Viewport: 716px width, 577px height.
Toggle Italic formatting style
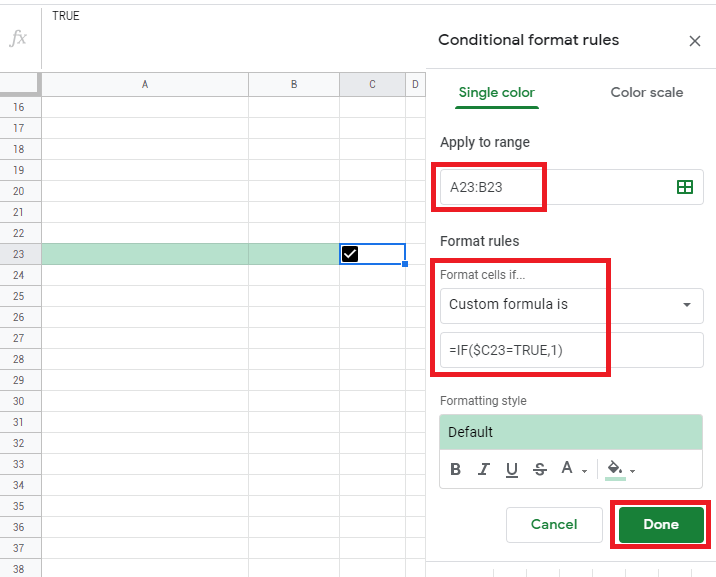(x=484, y=469)
